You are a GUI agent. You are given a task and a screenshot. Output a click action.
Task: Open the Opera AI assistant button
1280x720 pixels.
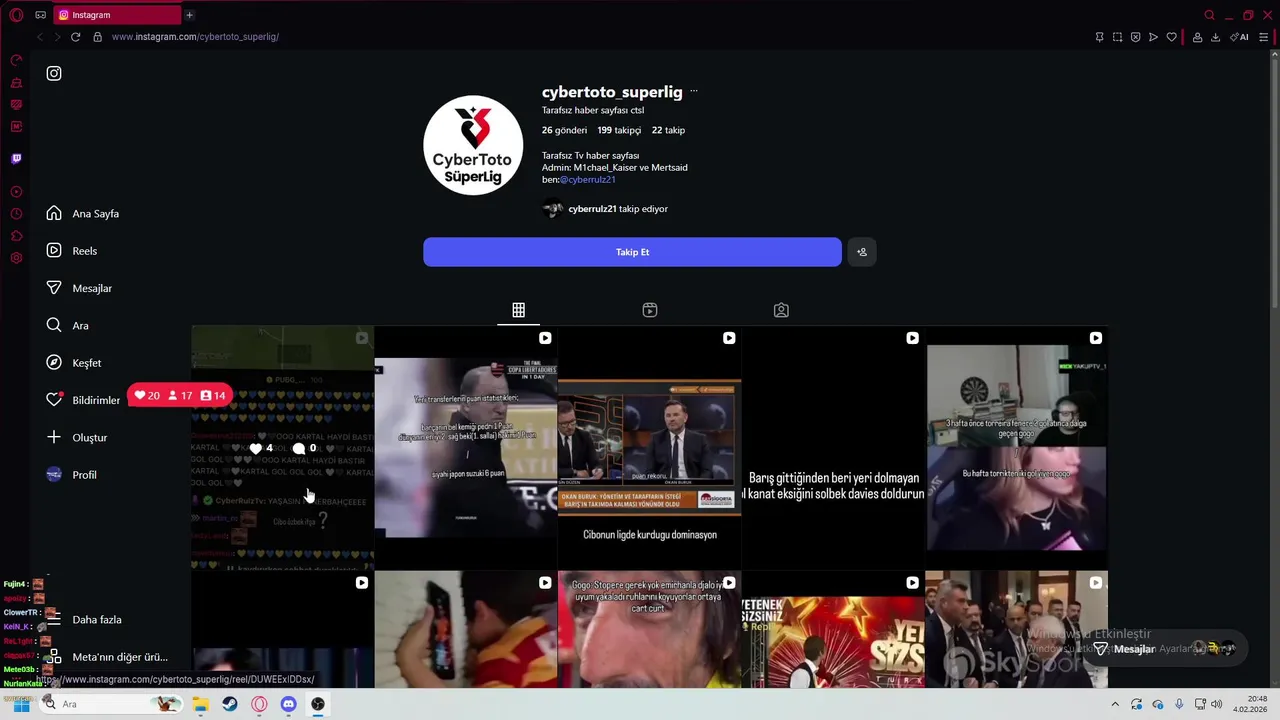point(1239,37)
